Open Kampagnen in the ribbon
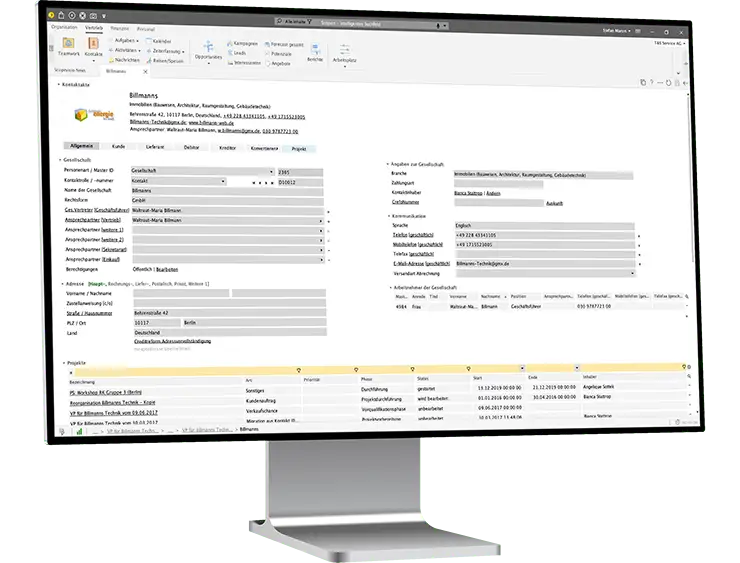The image size is (740, 563). pyautogui.click(x=243, y=43)
